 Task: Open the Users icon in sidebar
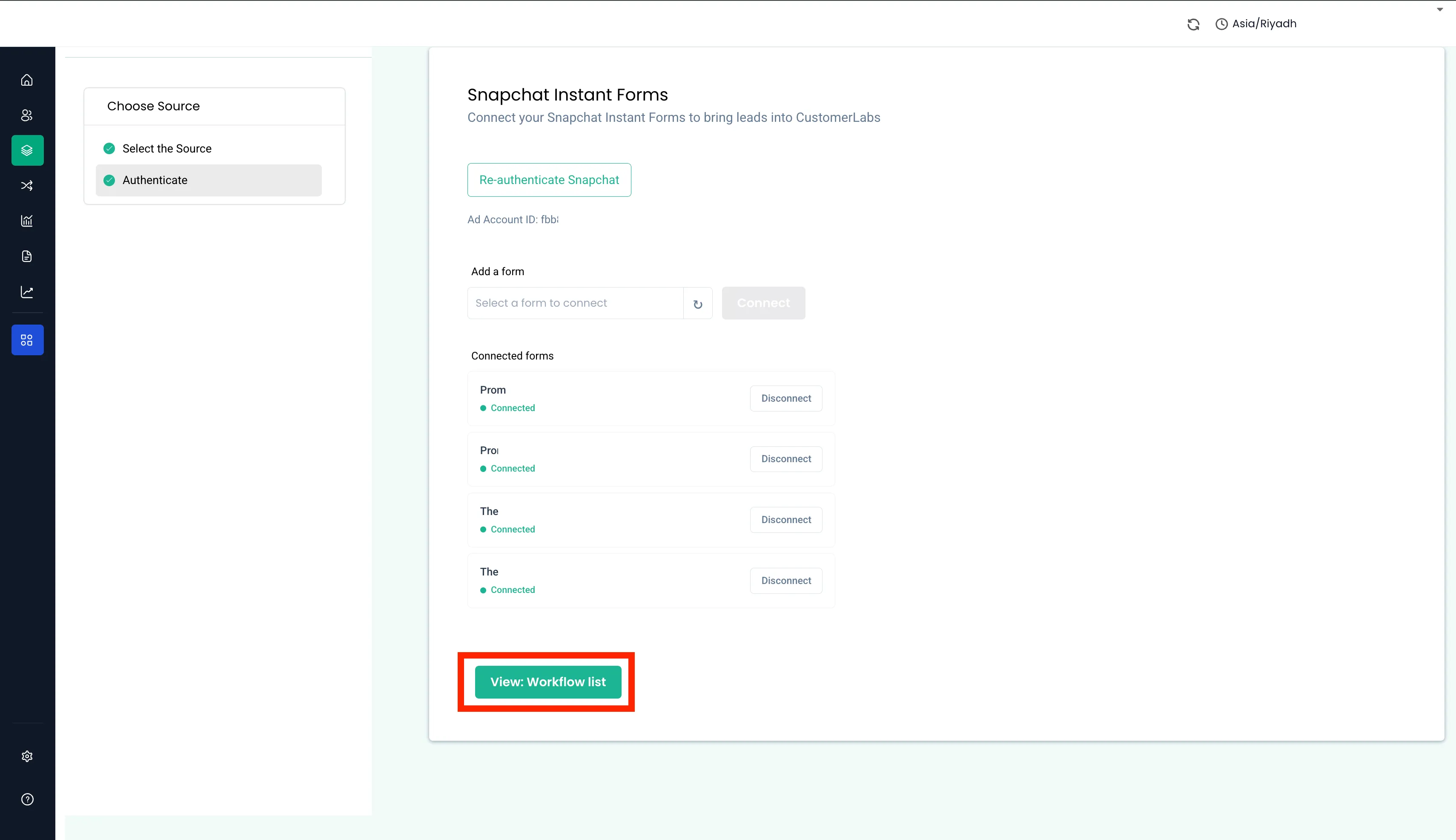pyautogui.click(x=27, y=115)
